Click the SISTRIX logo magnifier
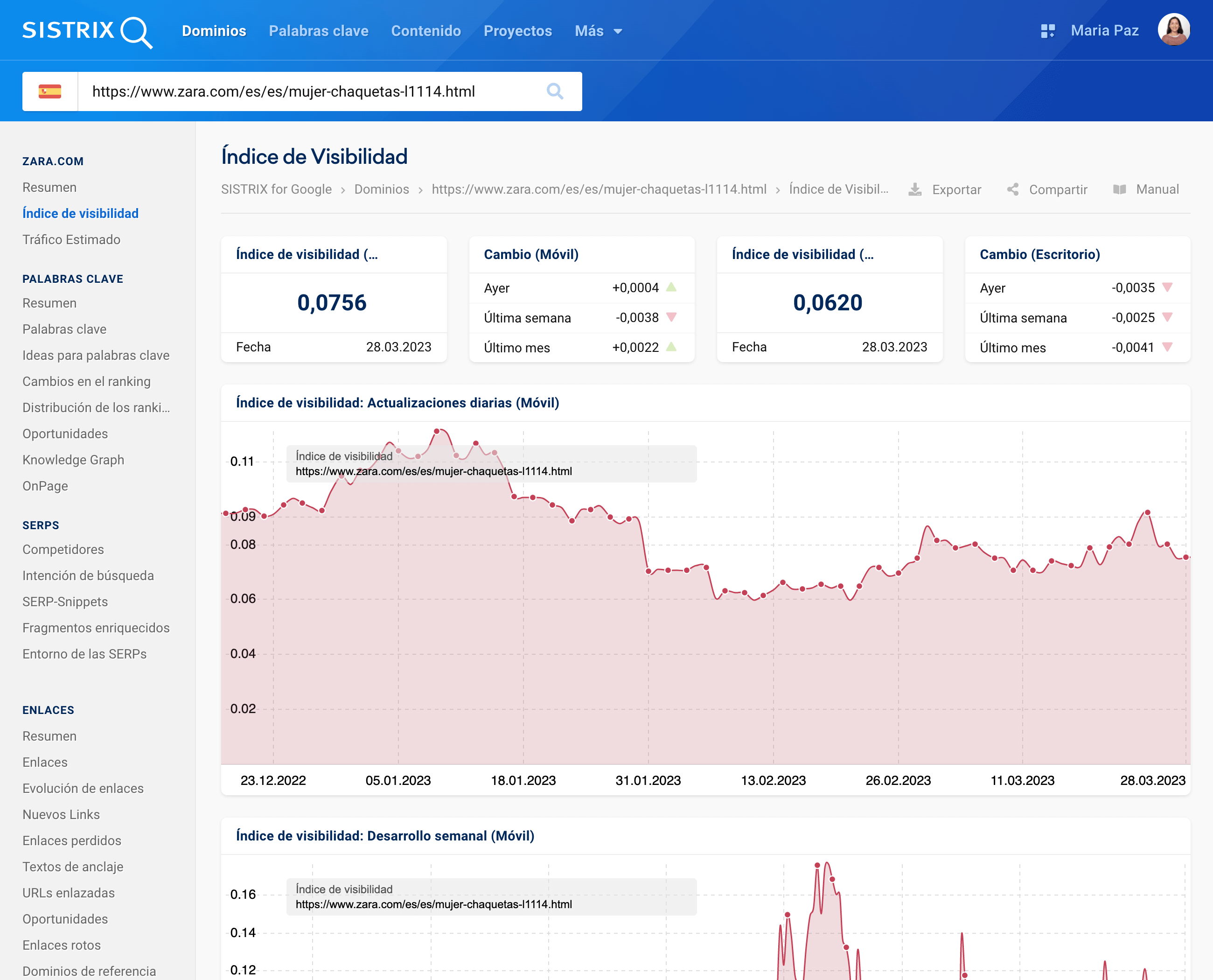Image resolution: width=1213 pixels, height=980 pixels. (136, 32)
